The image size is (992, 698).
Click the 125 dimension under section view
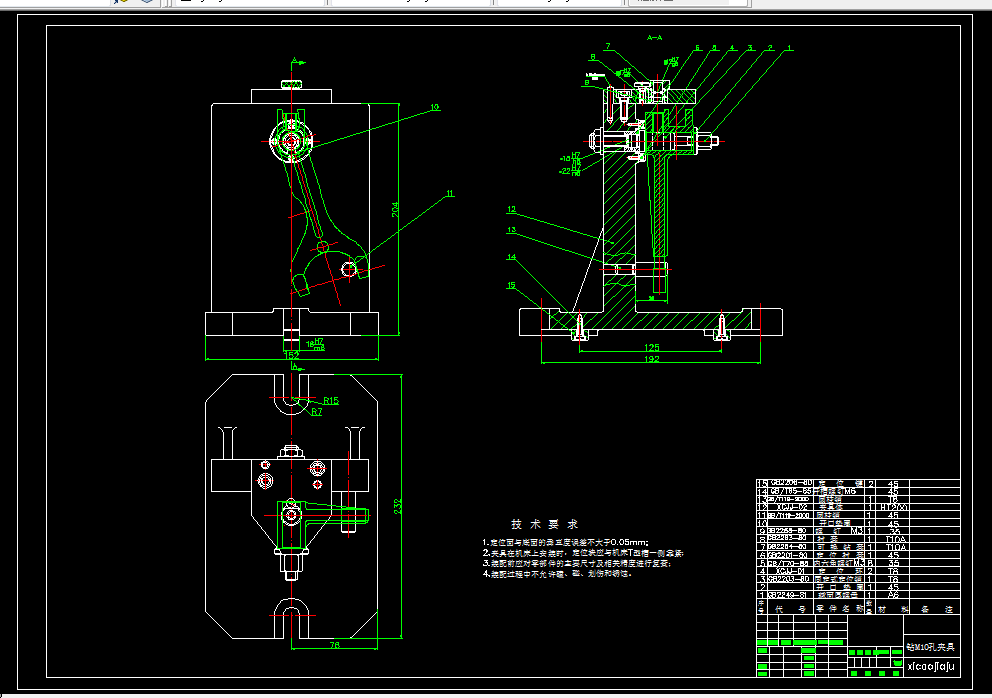tap(652, 347)
